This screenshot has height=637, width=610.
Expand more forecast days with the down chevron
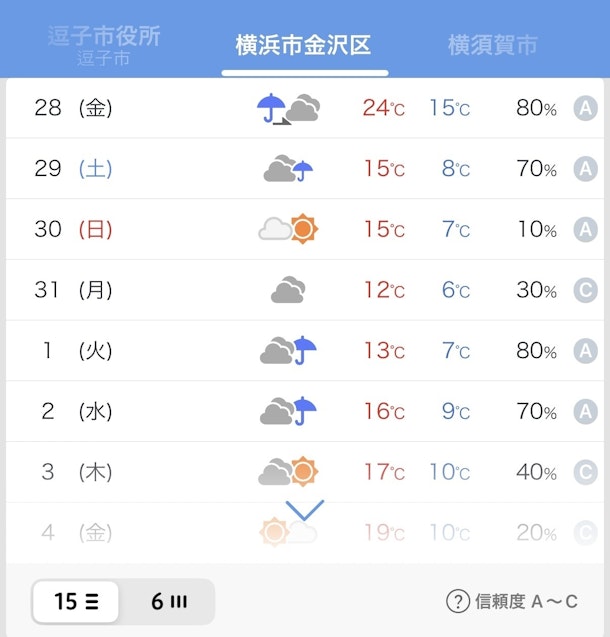(x=305, y=511)
